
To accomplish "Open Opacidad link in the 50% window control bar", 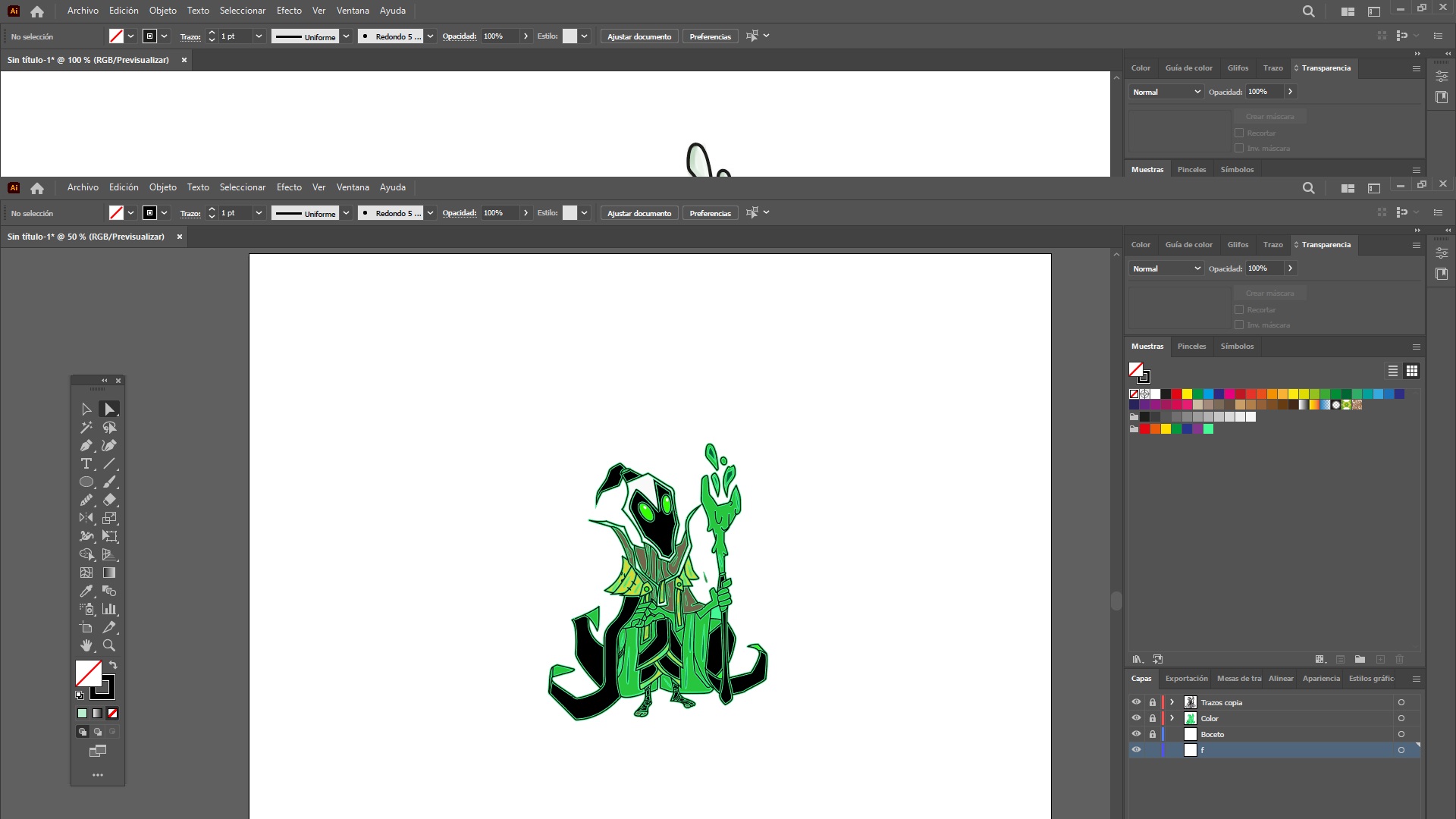I will [x=460, y=213].
